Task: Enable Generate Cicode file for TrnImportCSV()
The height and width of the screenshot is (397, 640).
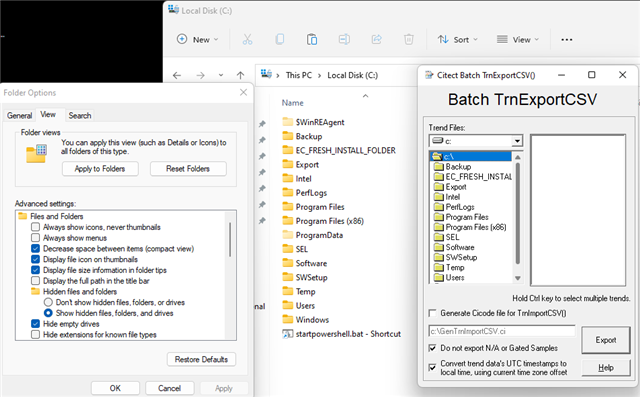Action: (432, 313)
